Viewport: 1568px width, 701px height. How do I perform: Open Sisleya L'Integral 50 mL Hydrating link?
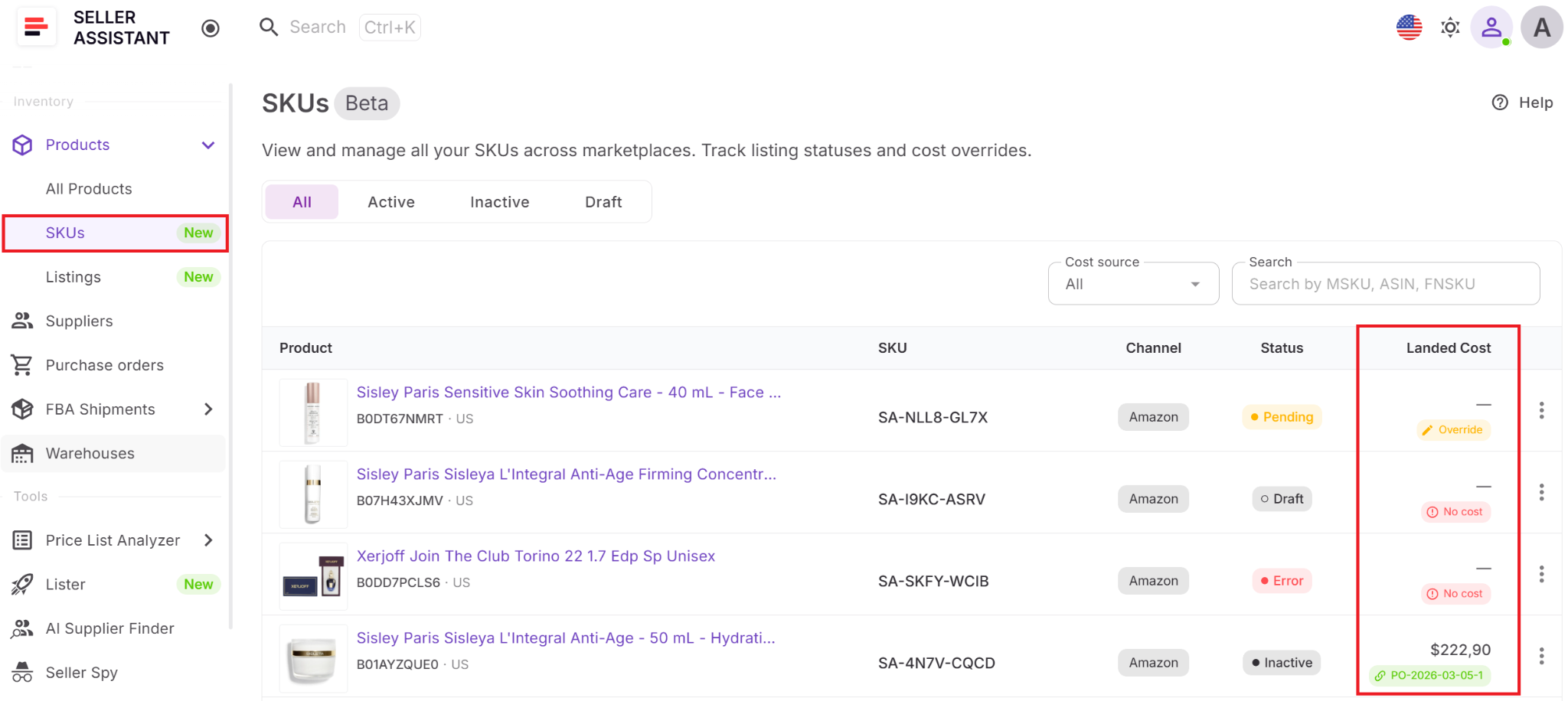(x=566, y=638)
